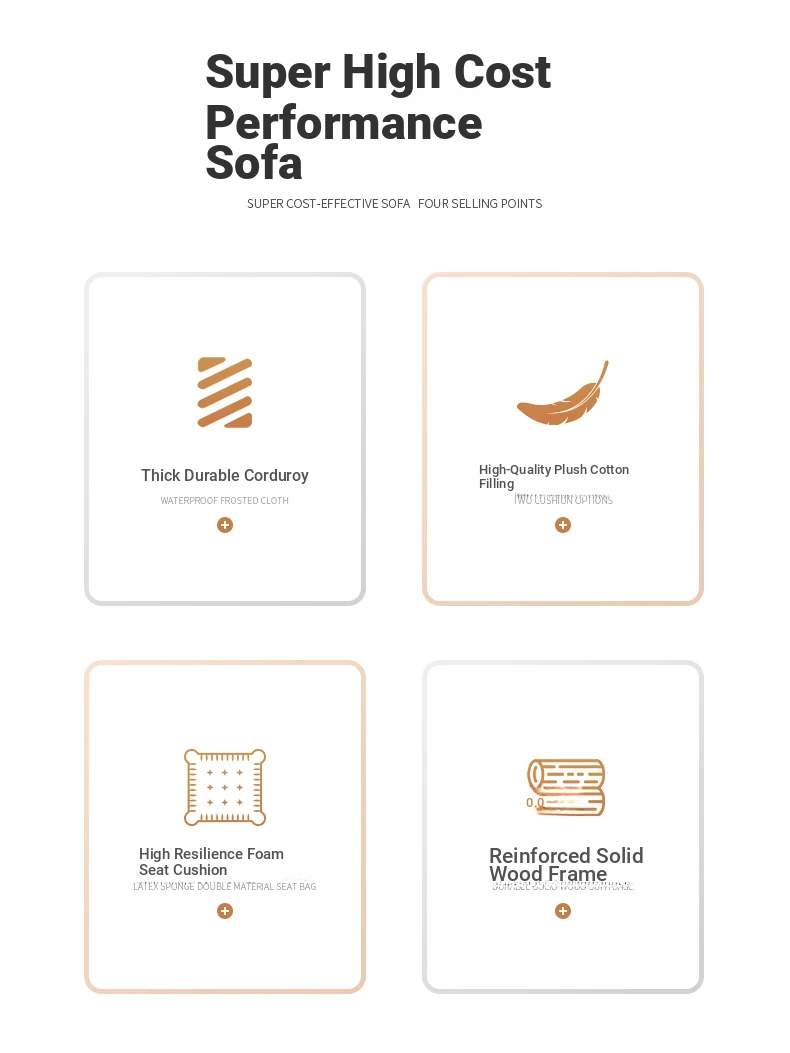Select 'High-Quality Plush Cotton Filling' heading
Viewport: 790px width, 1053px height.
pyautogui.click(x=554, y=476)
